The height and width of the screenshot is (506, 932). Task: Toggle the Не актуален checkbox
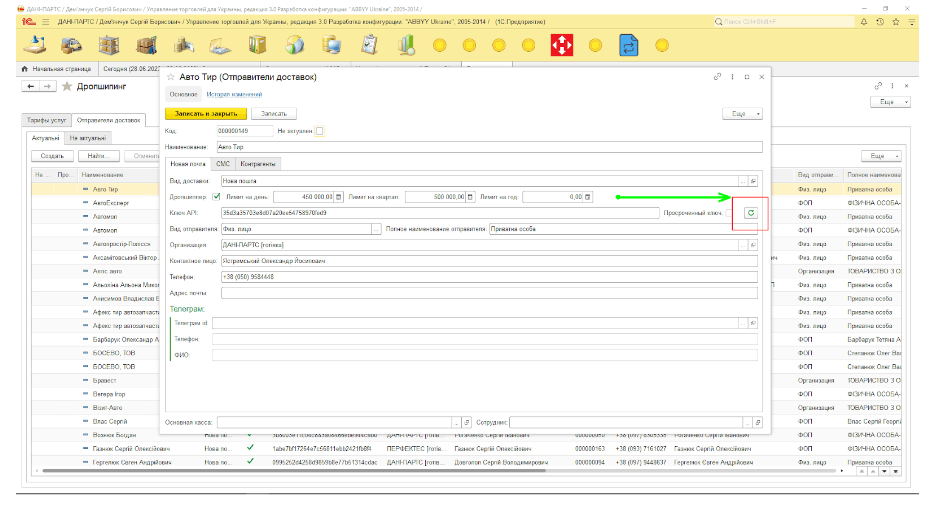pos(320,131)
